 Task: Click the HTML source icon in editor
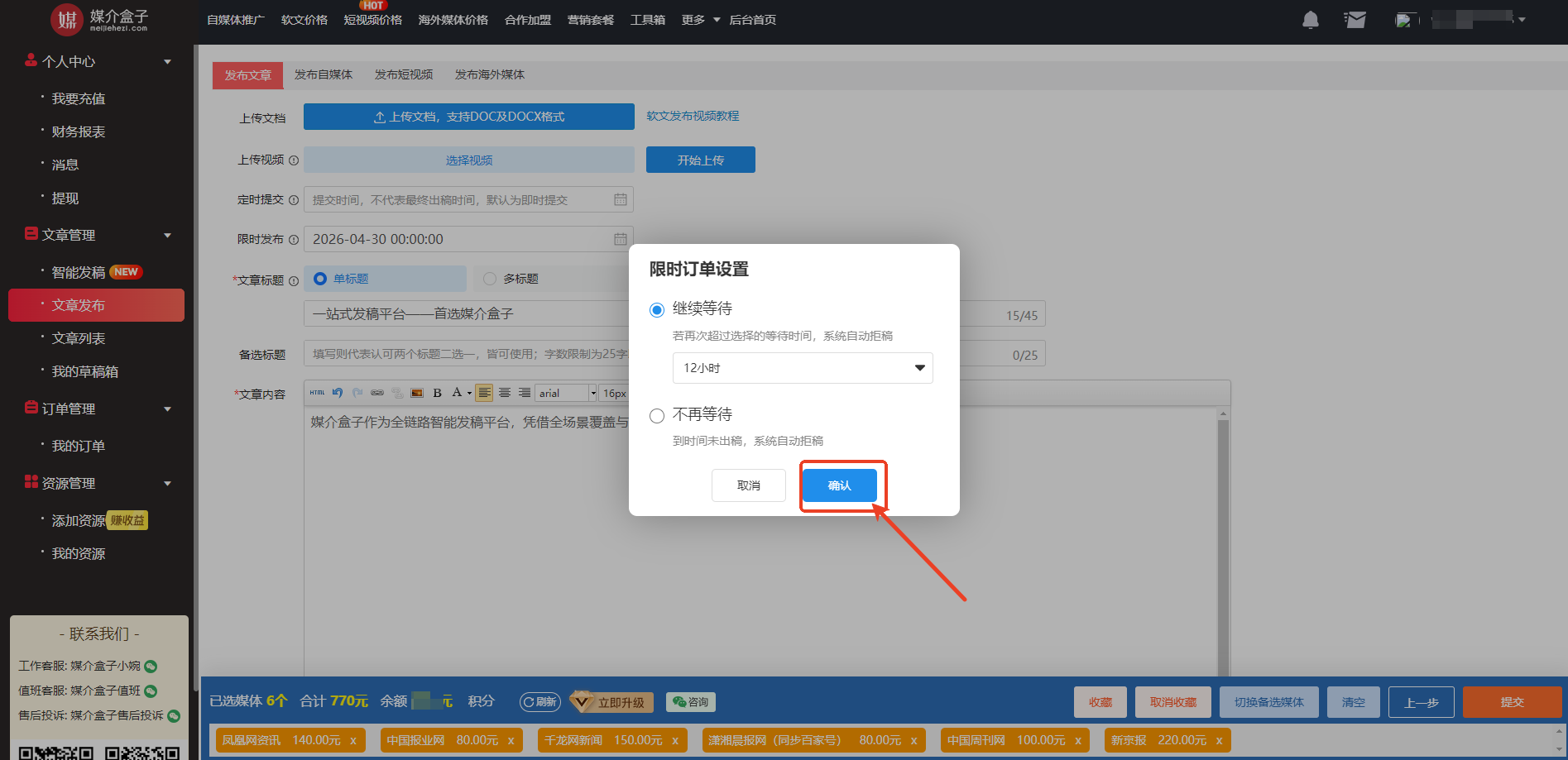pos(317,393)
